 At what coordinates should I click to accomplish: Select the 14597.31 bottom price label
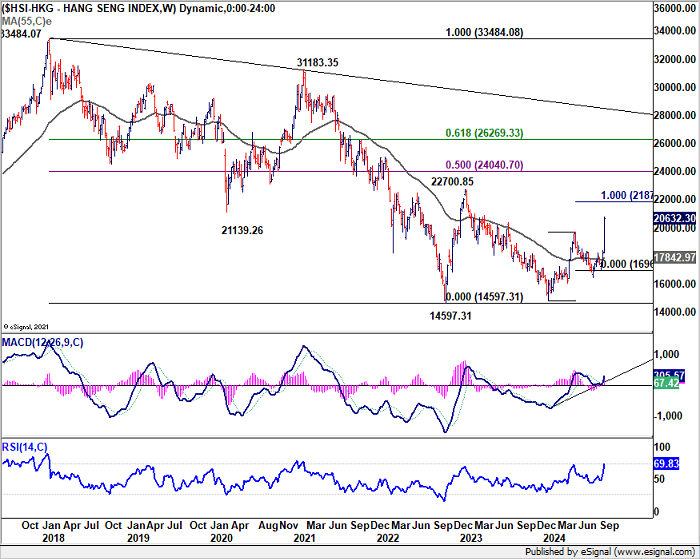click(450, 316)
